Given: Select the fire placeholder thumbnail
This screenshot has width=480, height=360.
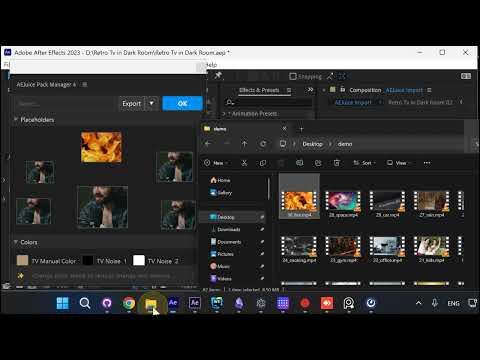Looking at the screenshot, I should click(x=101, y=147).
